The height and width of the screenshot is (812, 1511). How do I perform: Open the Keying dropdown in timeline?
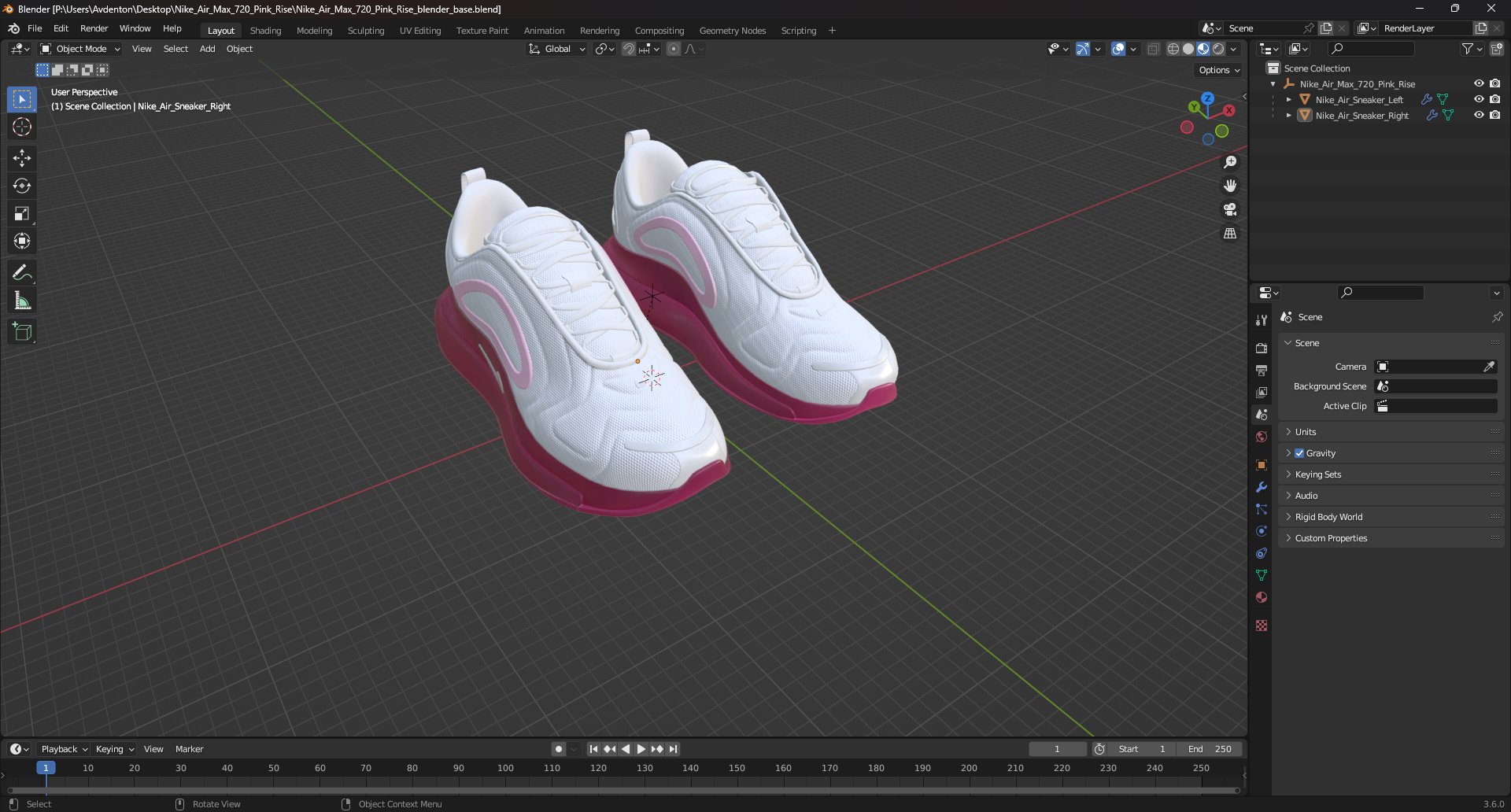(115, 749)
